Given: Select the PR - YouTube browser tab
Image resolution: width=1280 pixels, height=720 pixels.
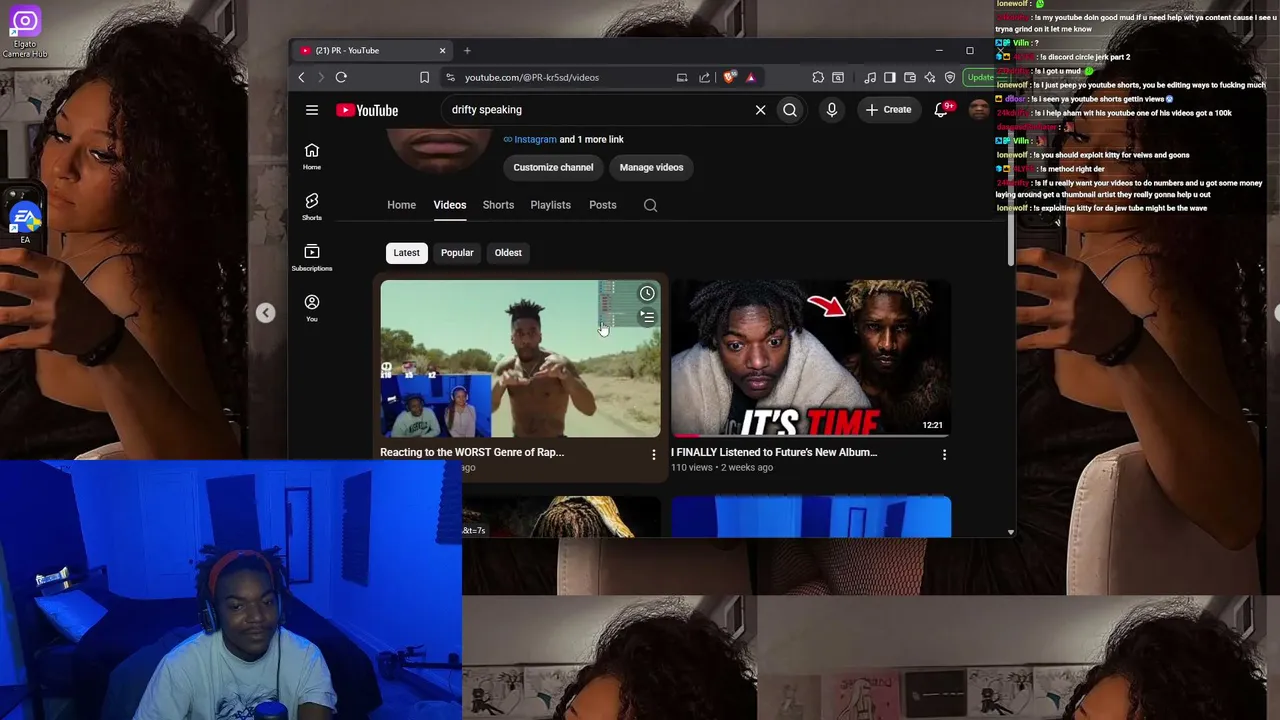Looking at the screenshot, I should [x=372, y=50].
